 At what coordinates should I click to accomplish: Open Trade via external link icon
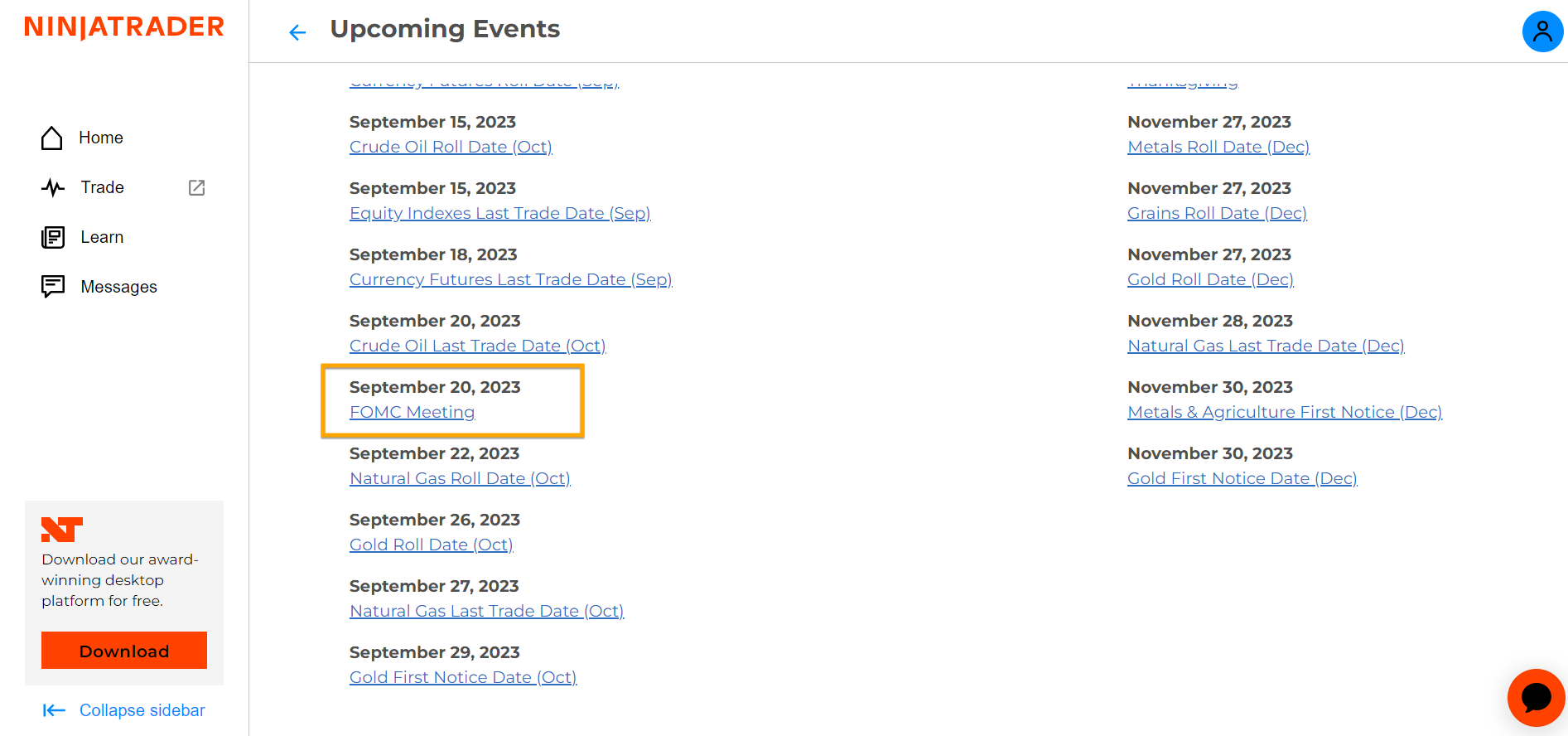pos(197,187)
